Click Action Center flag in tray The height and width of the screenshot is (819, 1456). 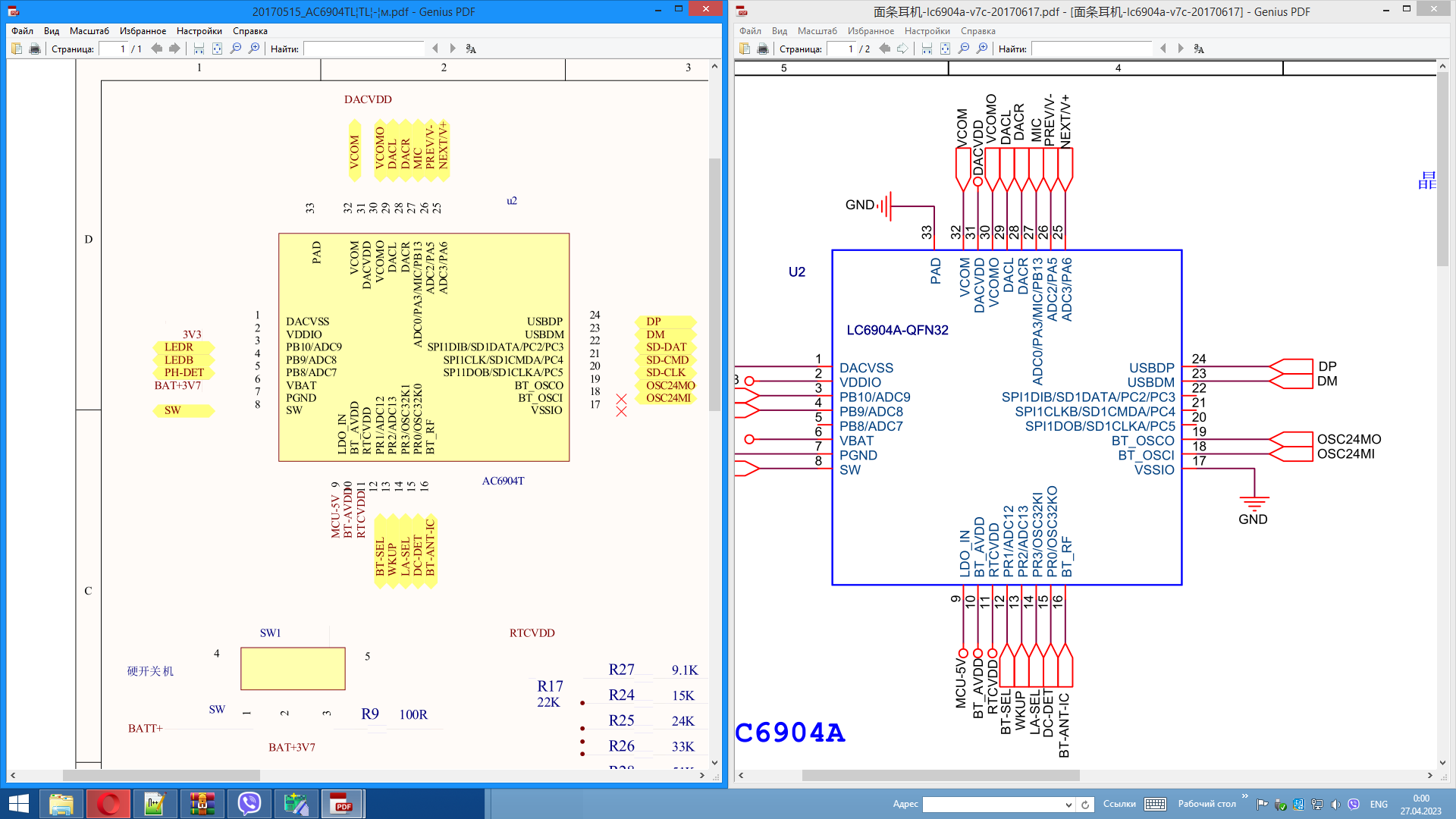1262,805
